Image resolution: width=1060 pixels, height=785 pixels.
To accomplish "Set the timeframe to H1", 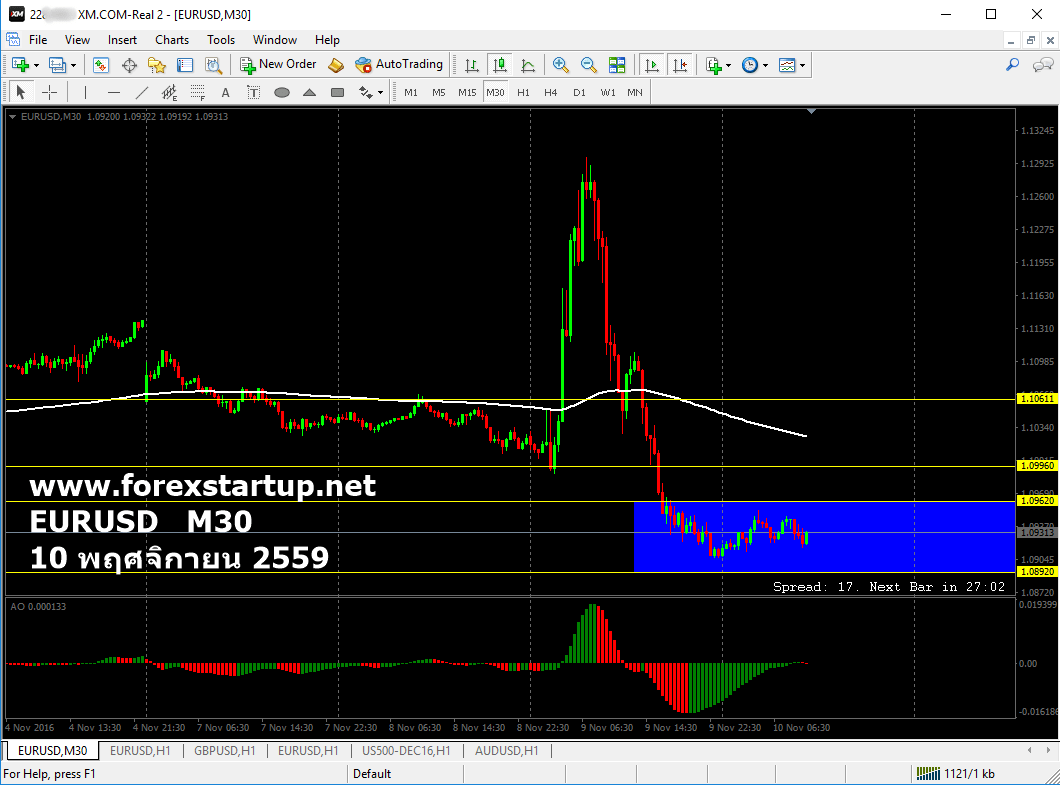I will [x=523, y=92].
